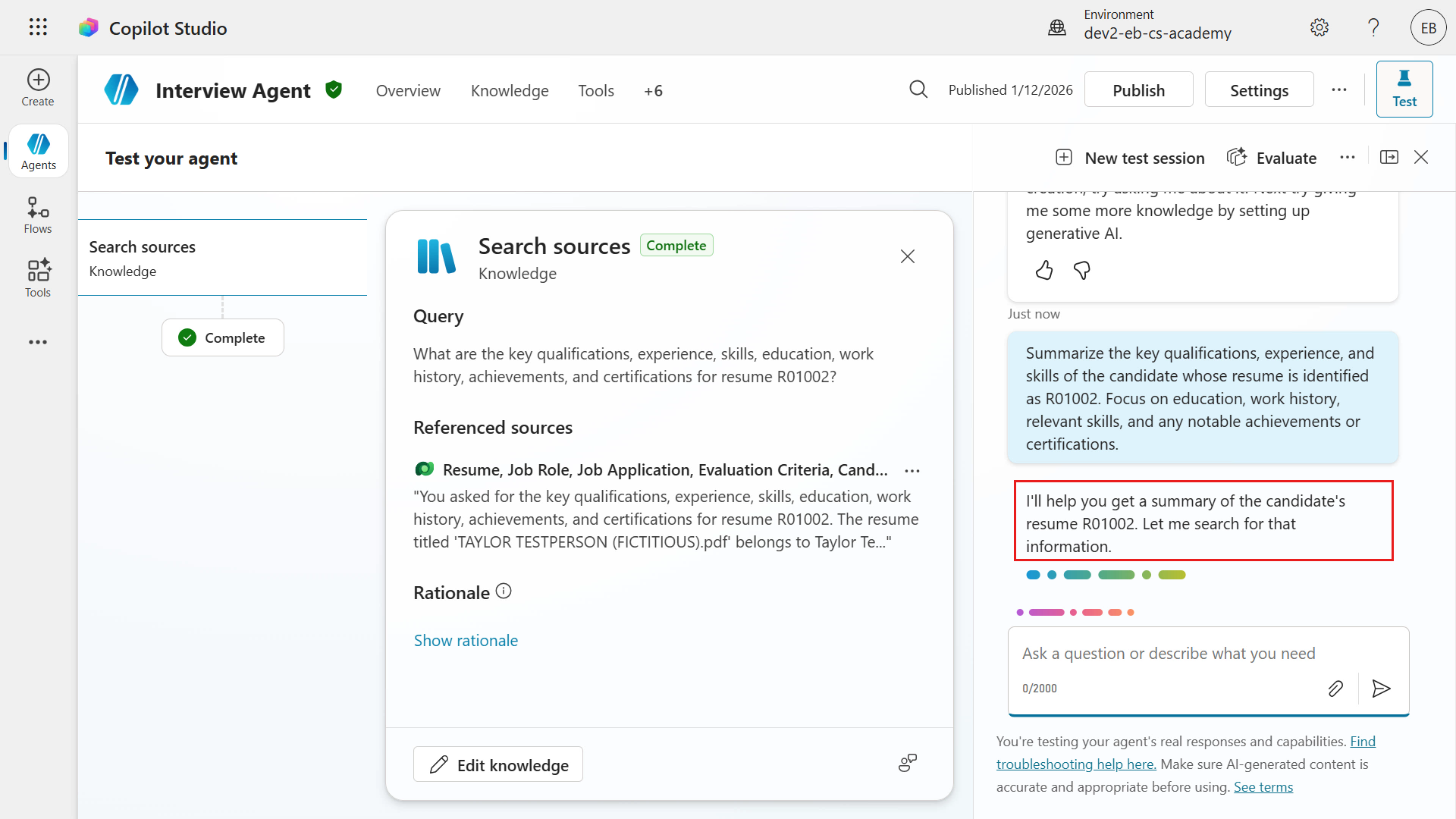
Task: Switch to the Knowledge tab
Action: tap(510, 91)
